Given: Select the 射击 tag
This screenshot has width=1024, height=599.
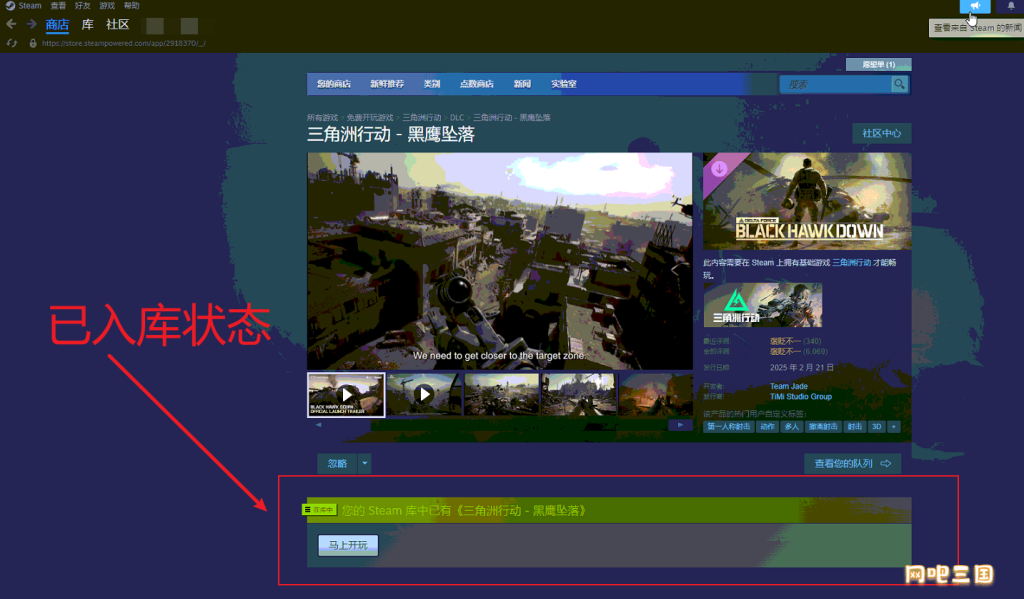Looking at the screenshot, I should (x=854, y=427).
